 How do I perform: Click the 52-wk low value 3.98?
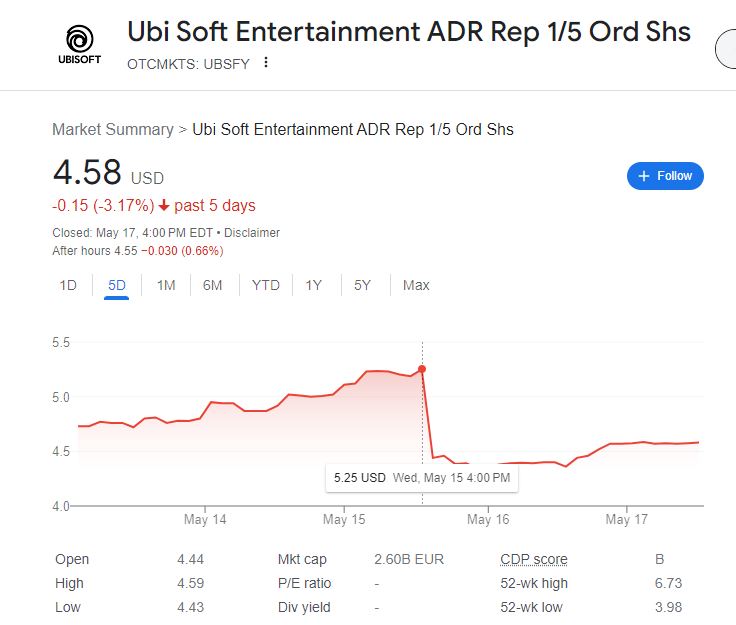pos(668,607)
